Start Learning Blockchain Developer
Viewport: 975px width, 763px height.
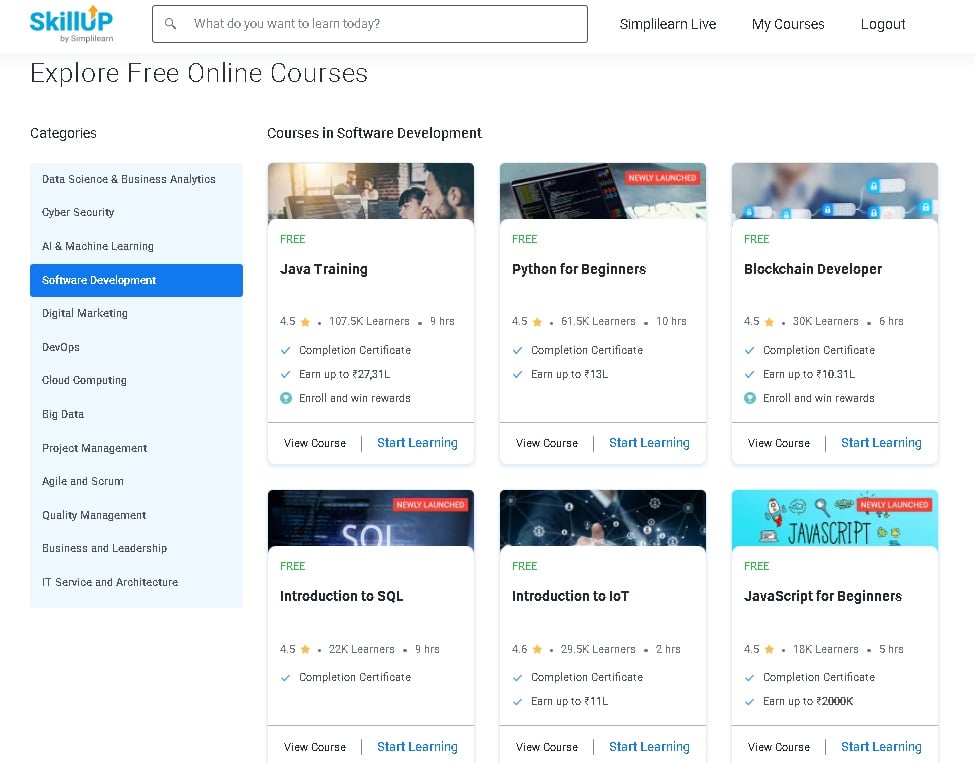(x=881, y=443)
